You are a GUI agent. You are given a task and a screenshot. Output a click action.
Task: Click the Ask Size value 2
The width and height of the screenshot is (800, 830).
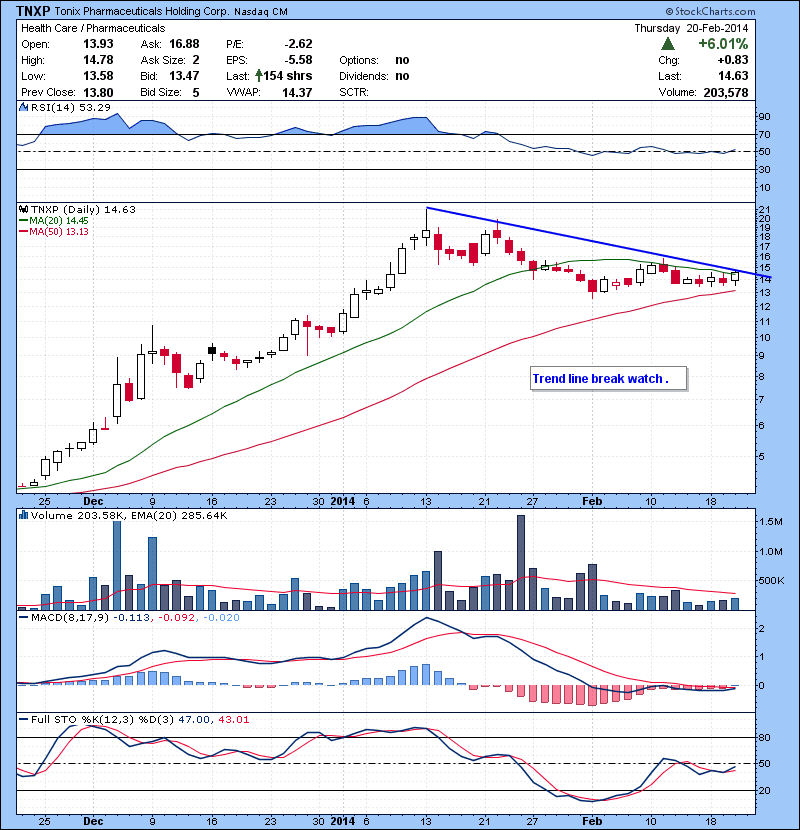(196, 60)
